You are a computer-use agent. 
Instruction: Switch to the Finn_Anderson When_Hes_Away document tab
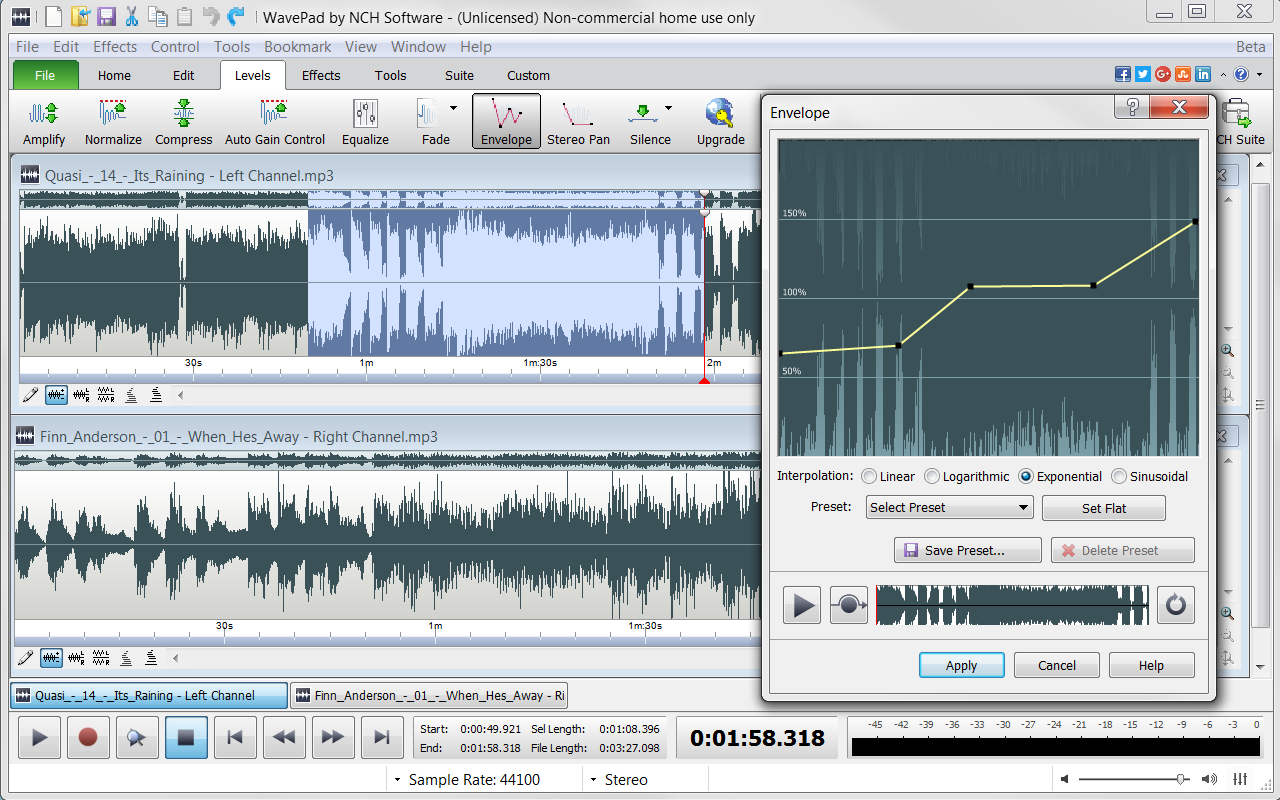(x=430, y=695)
